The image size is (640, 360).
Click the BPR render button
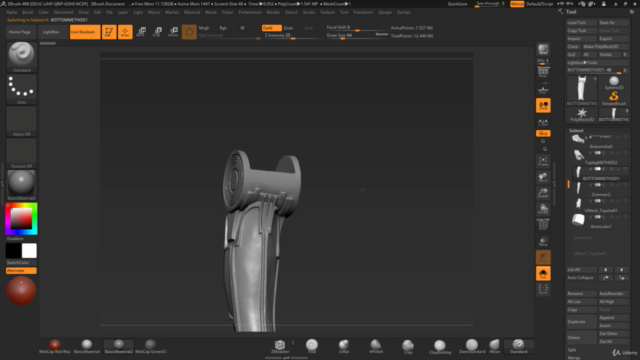coord(543,50)
